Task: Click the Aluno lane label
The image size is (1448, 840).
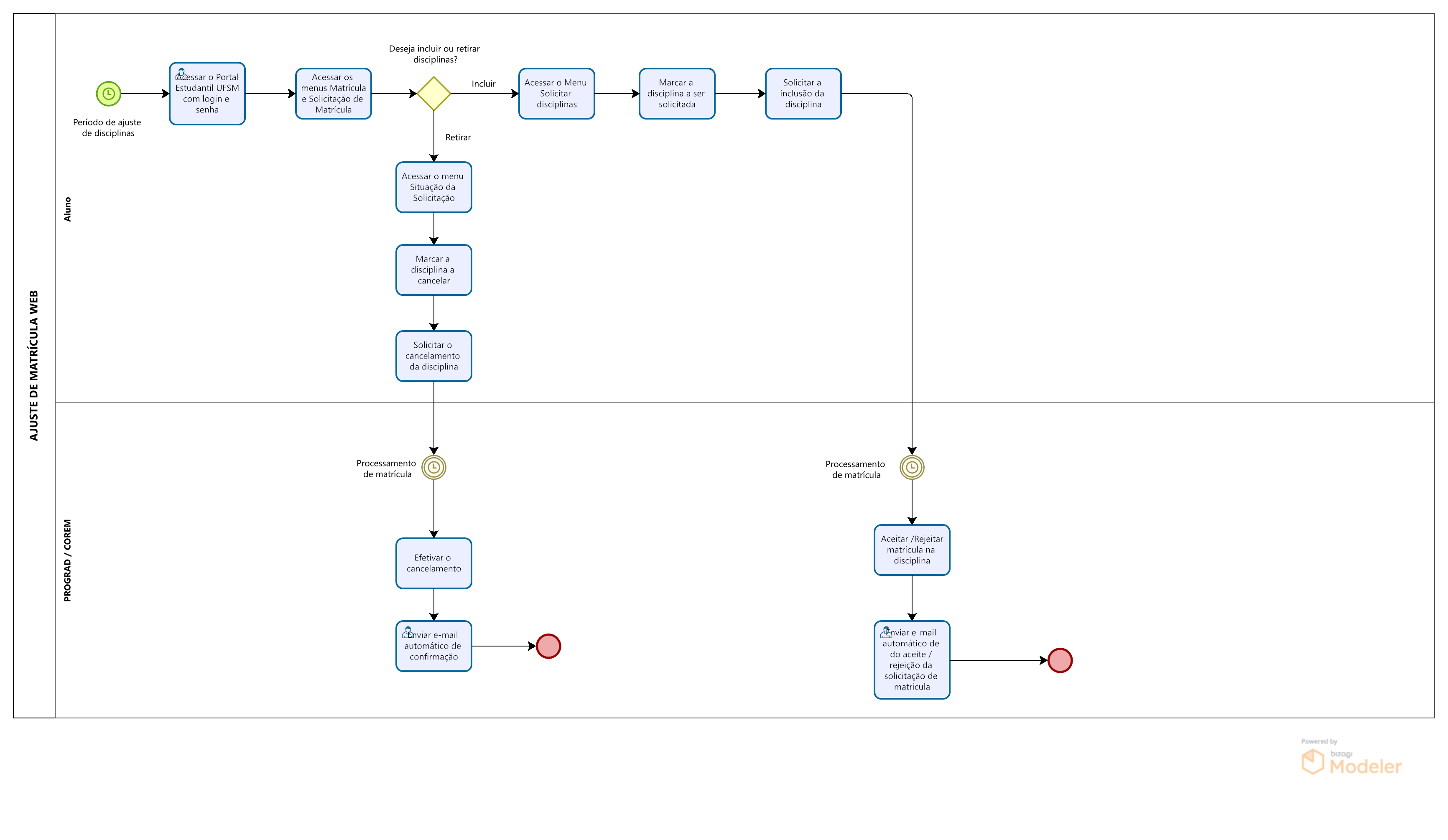Action: point(67,209)
